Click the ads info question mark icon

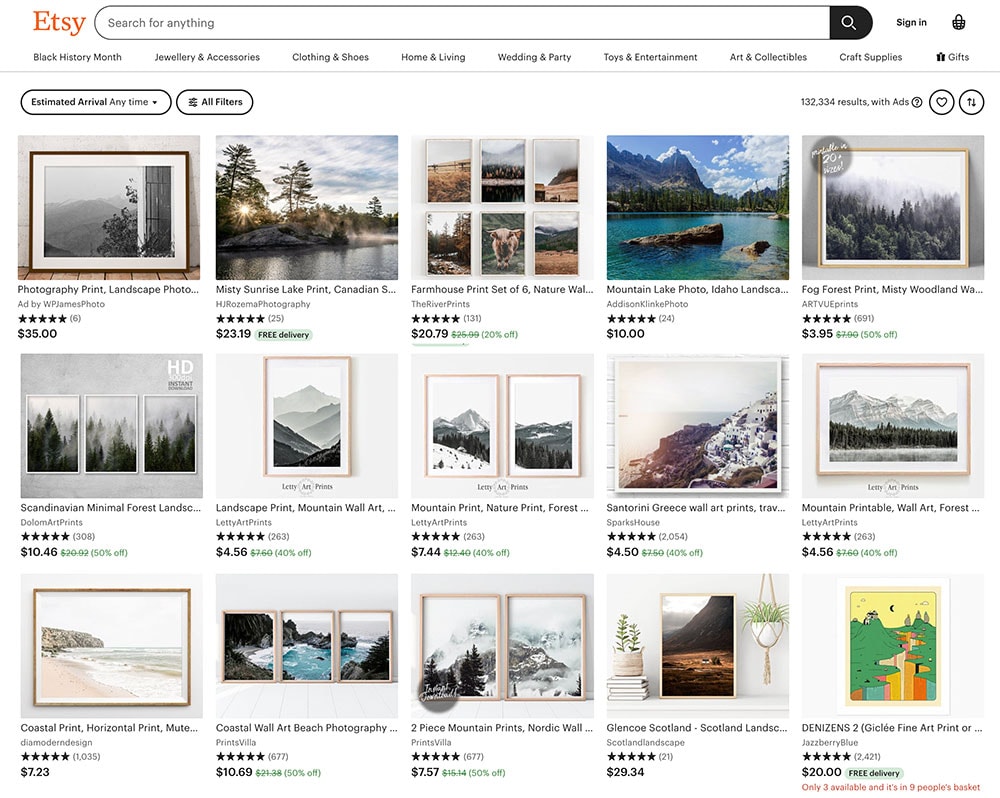tap(917, 102)
